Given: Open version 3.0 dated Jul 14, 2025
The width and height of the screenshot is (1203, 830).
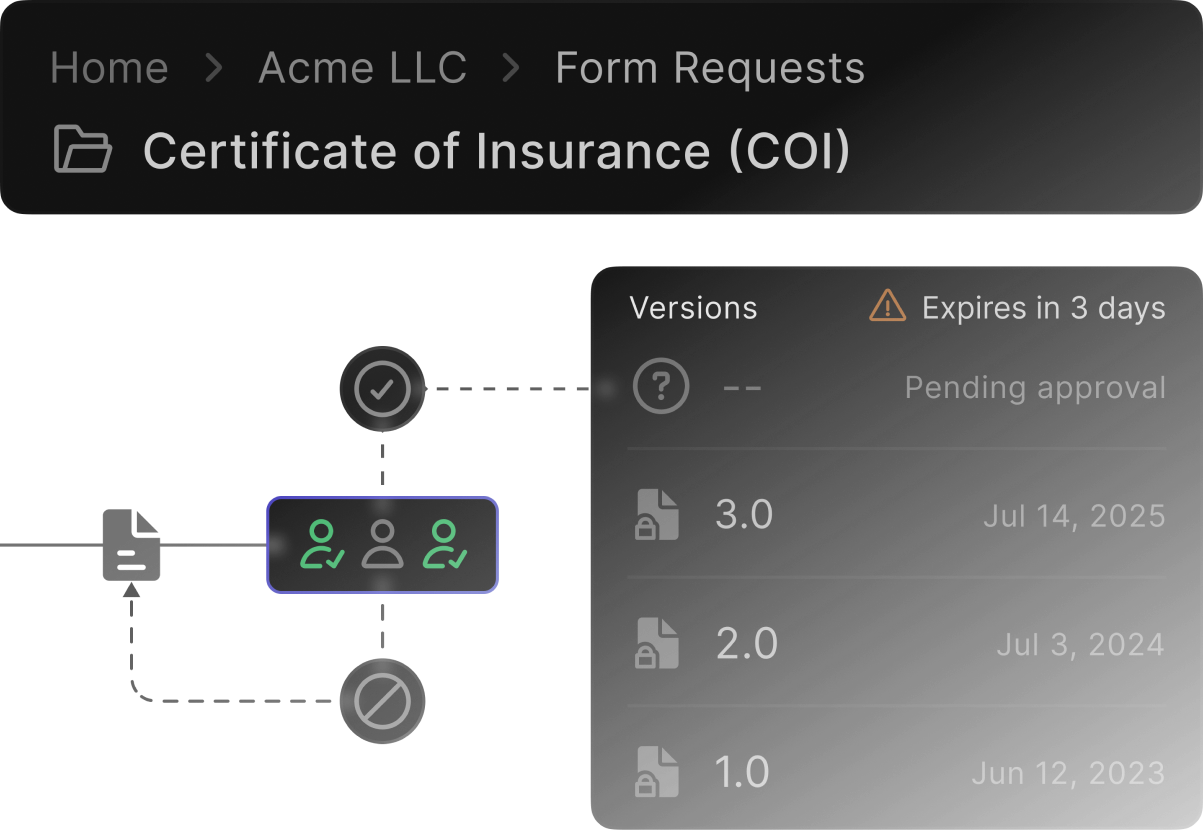Looking at the screenshot, I should 744,515.
